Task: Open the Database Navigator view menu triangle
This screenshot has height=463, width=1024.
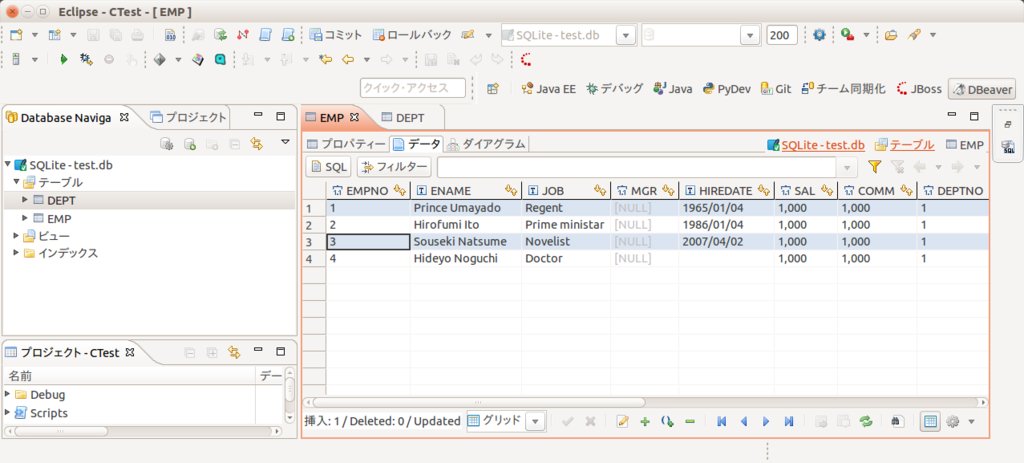Action: [285, 142]
